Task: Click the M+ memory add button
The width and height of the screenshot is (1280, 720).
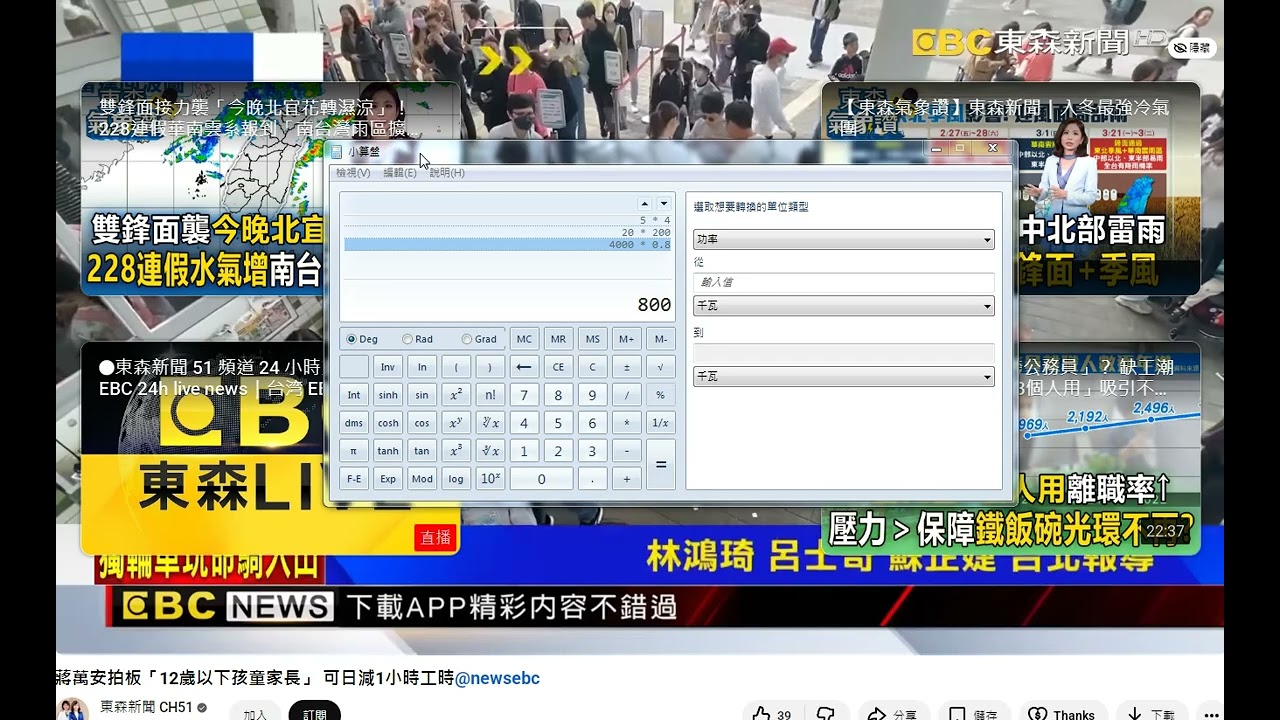Action: 627,339
